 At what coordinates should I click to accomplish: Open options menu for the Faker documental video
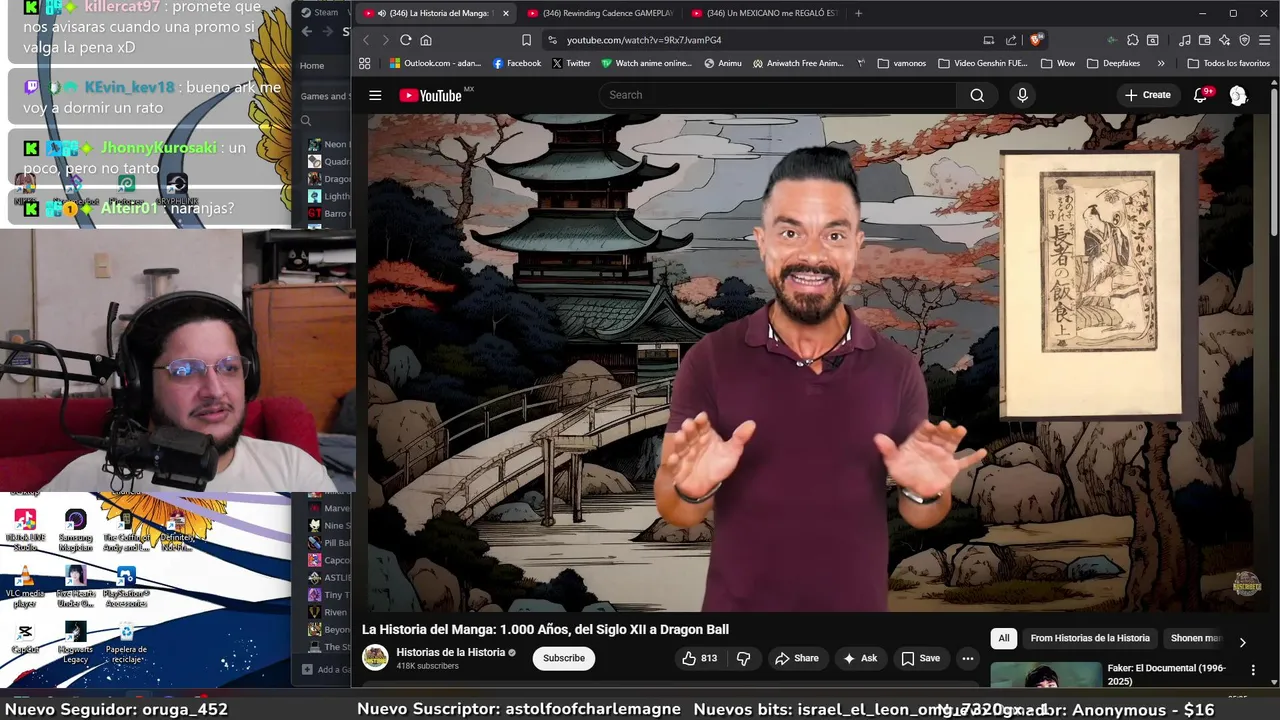[1253, 669]
